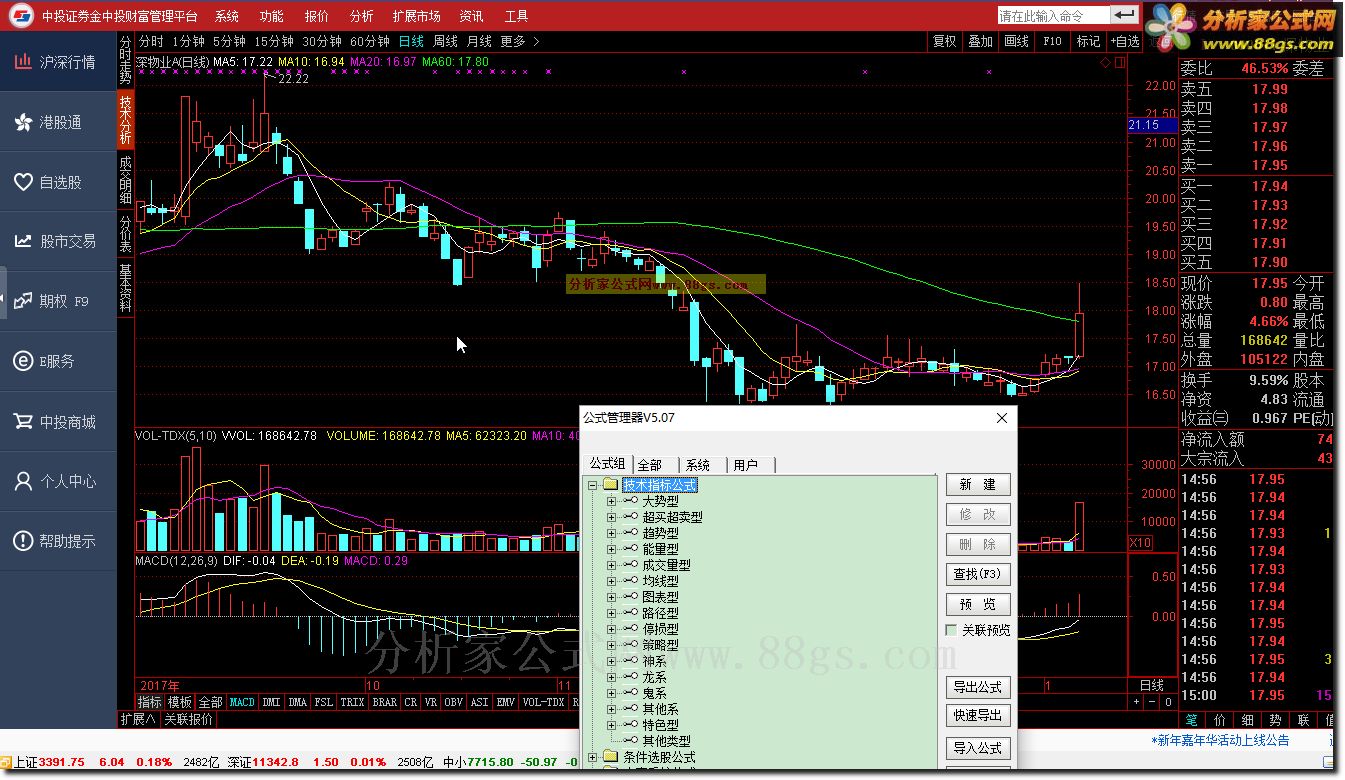Select the 周线 period tab
The height and width of the screenshot is (780, 1345).
point(445,41)
